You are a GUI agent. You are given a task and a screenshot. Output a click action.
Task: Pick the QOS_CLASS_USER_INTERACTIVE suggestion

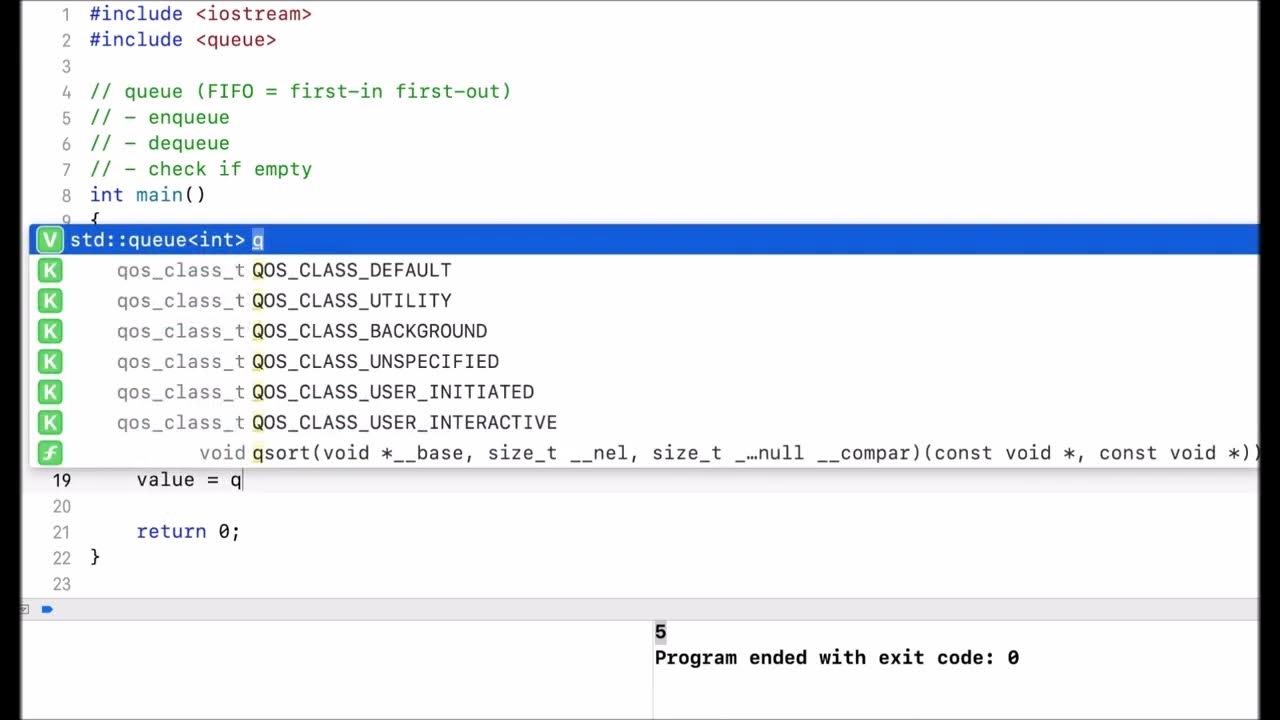pyautogui.click(x=644, y=422)
